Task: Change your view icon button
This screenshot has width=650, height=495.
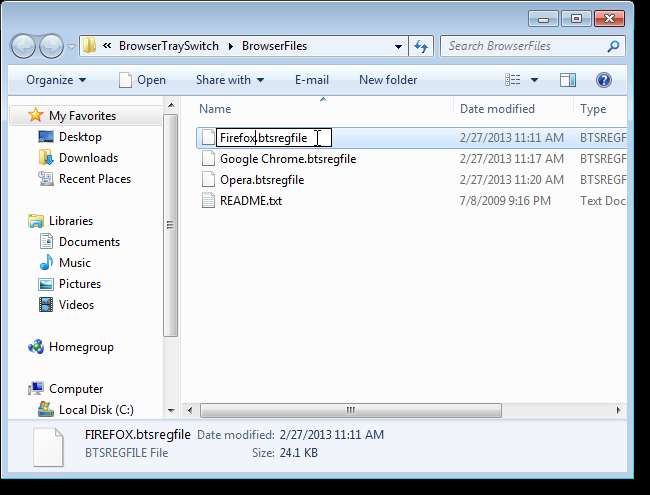Action: tap(513, 80)
